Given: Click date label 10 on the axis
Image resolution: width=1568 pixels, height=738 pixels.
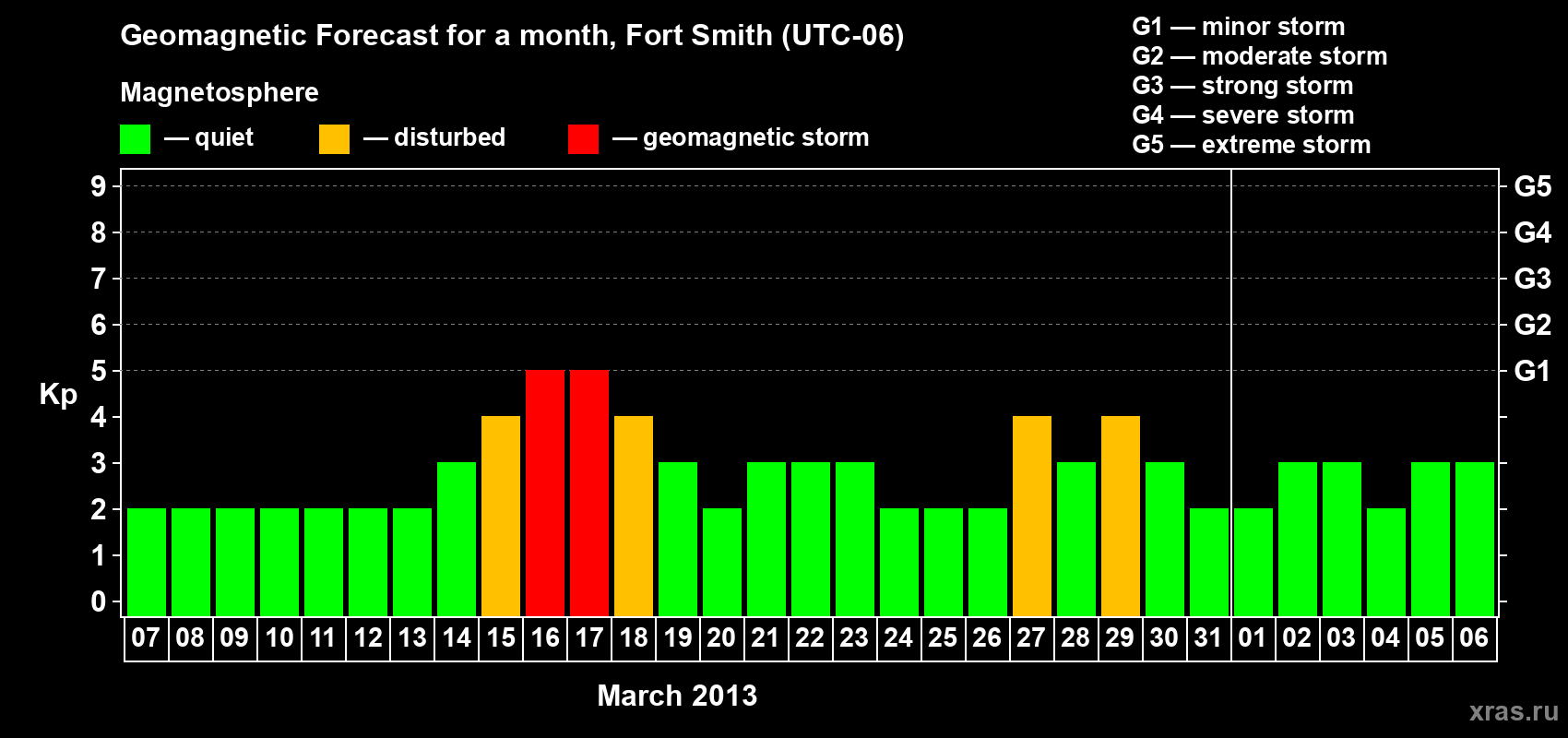Looking at the screenshot, I should 279,637.
